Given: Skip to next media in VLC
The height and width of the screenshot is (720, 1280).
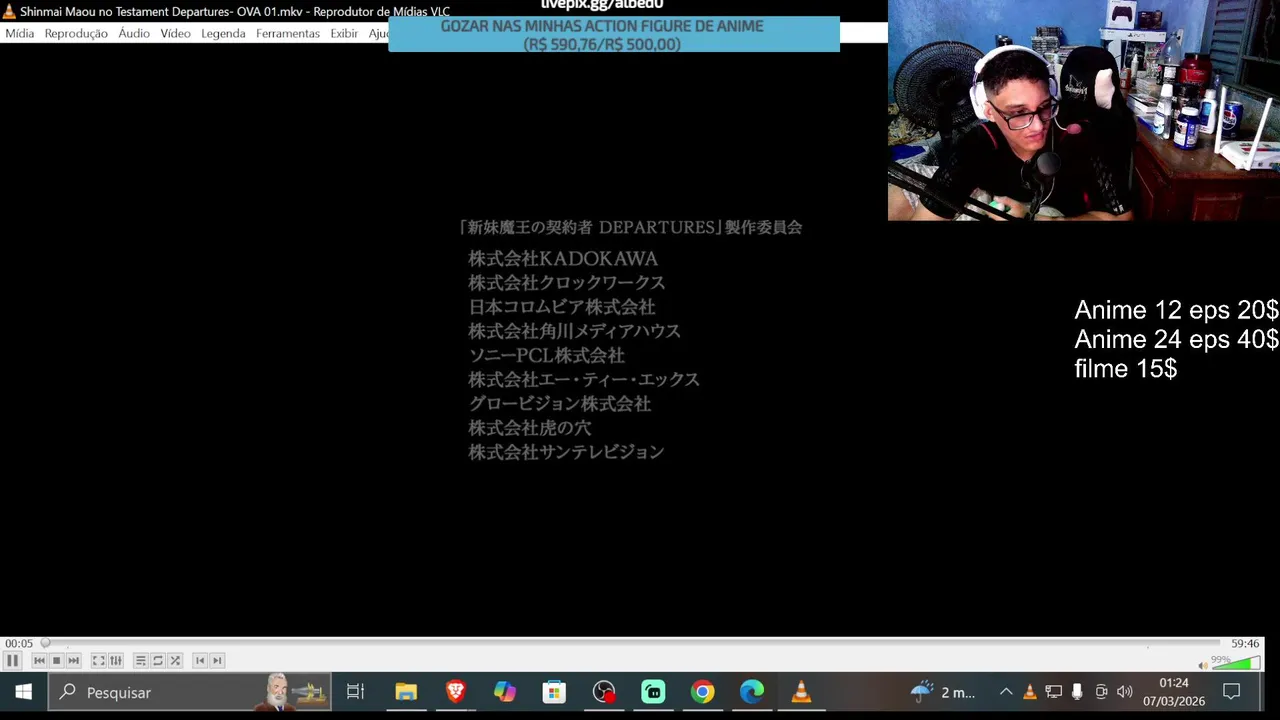Looking at the screenshot, I should 73,660.
